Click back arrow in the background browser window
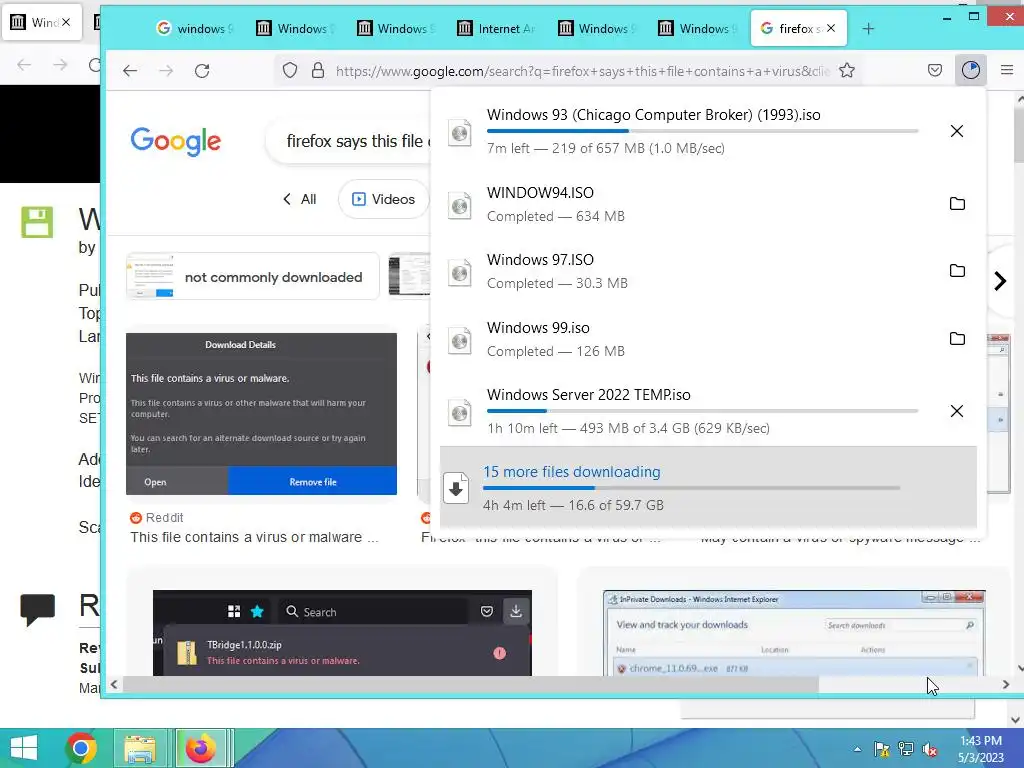 click(24, 65)
